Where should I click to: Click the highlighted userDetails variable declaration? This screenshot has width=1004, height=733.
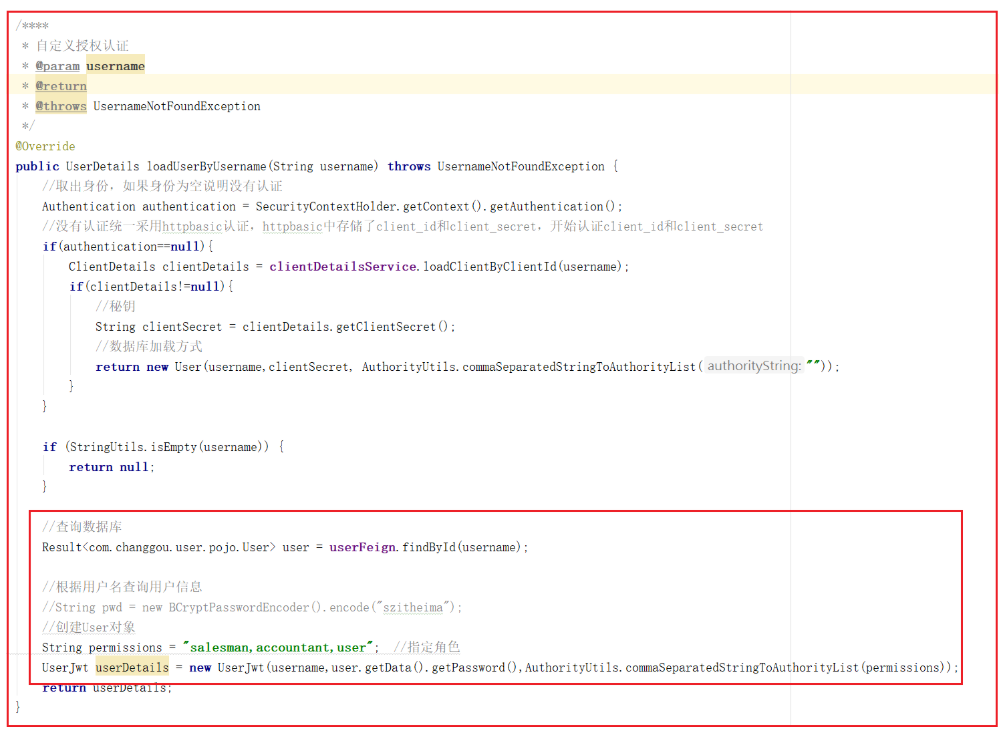[x=132, y=668]
